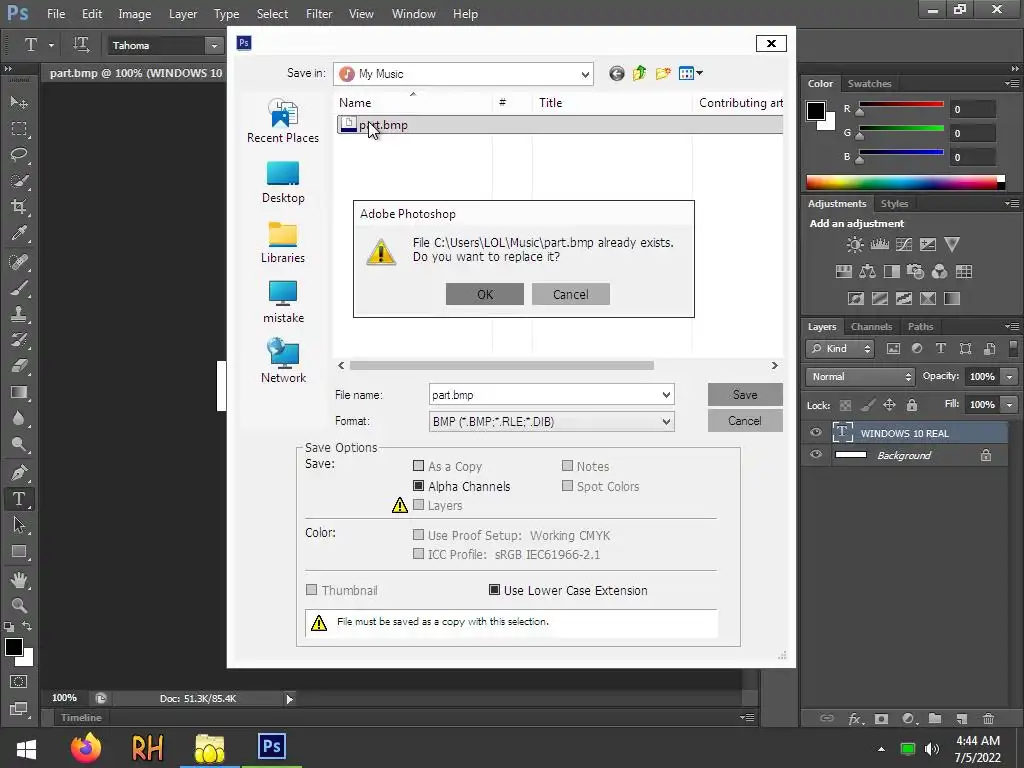Click the color spectrum ramp

[x=905, y=182]
